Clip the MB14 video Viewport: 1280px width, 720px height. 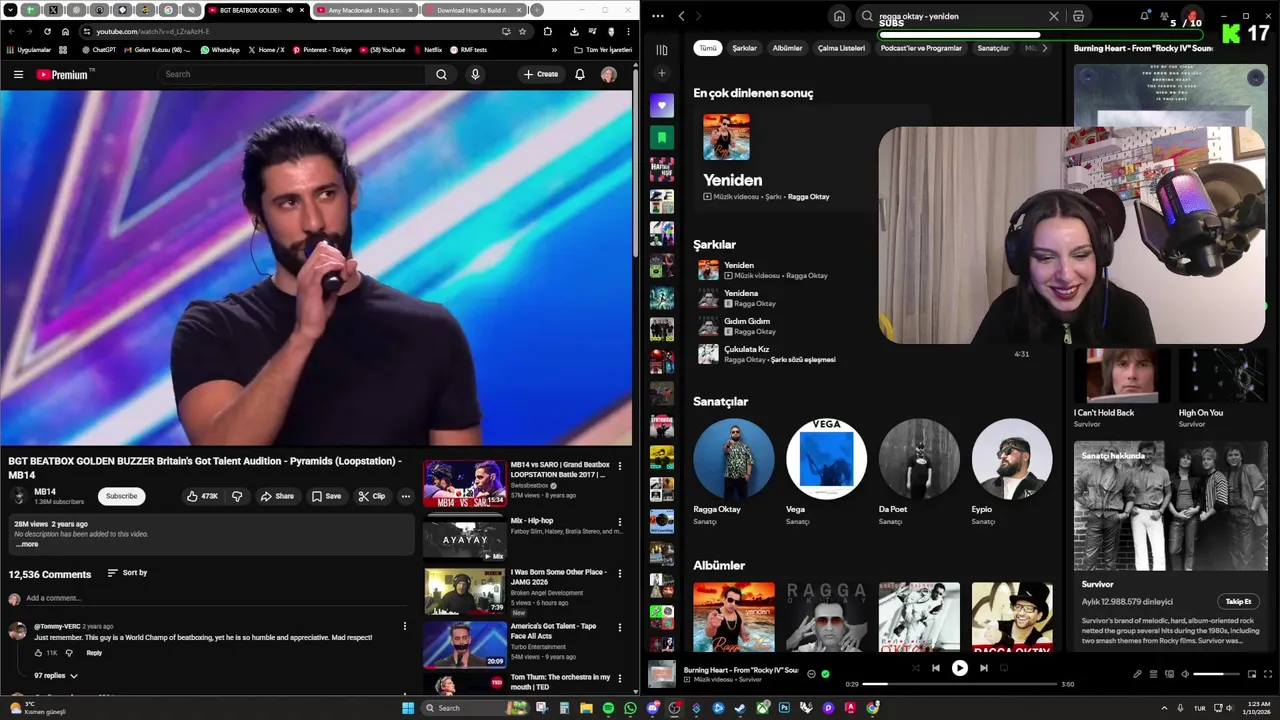372,496
